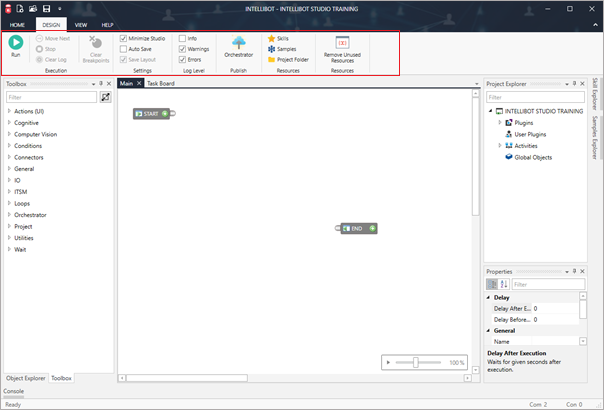Enable the Info log level checkbox
The image size is (604, 410).
click(181, 38)
